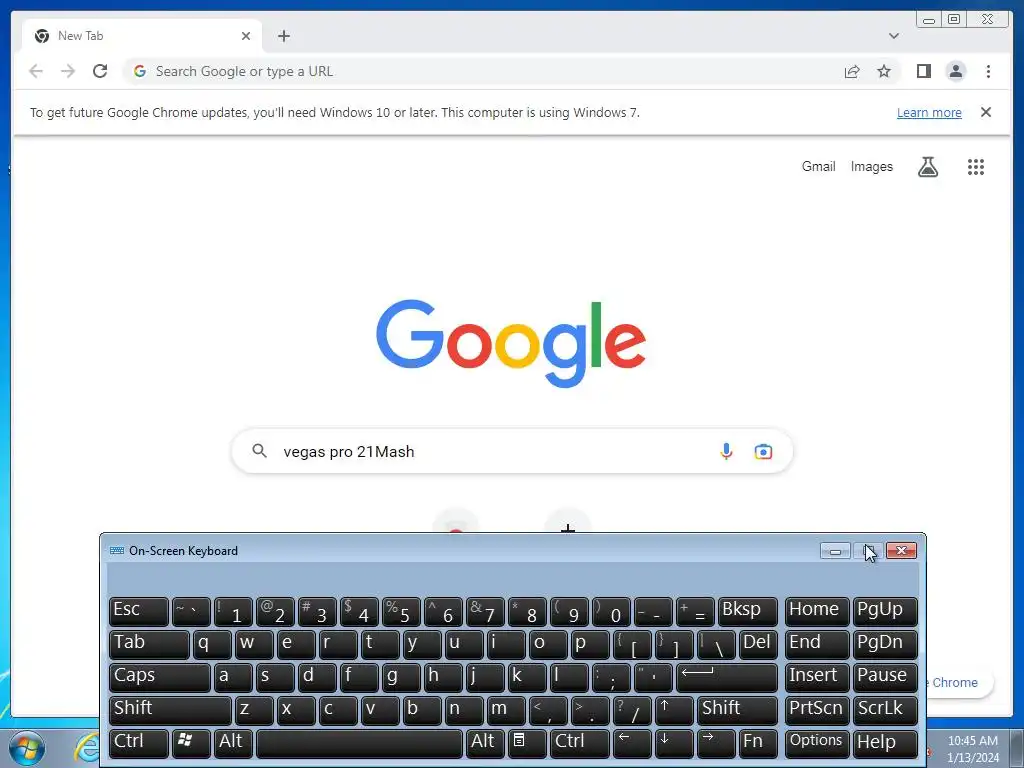This screenshot has height=768, width=1024.
Task: Toggle the left Alt key
Action: click(233, 743)
